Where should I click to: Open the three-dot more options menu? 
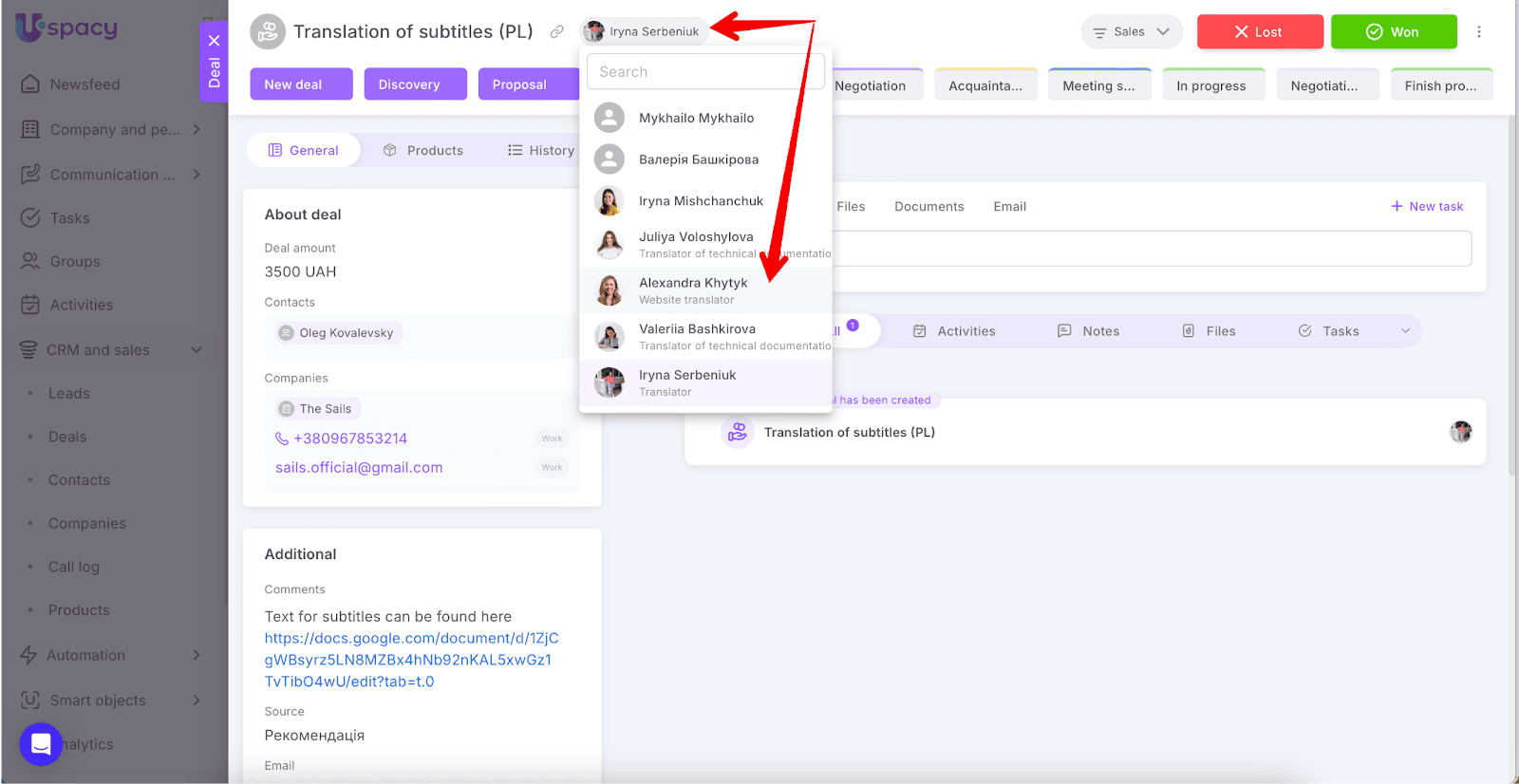pos(1478,32)
